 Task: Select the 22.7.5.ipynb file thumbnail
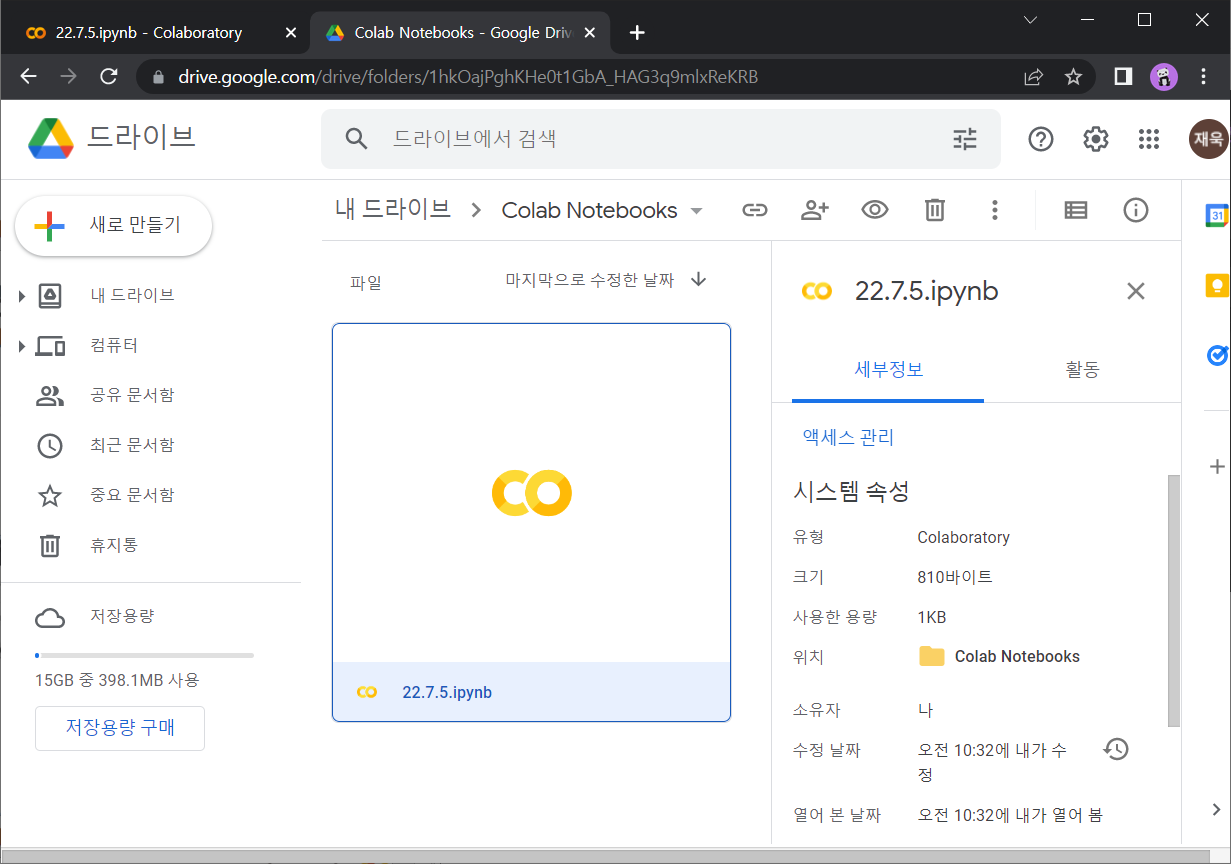(531, 493)
